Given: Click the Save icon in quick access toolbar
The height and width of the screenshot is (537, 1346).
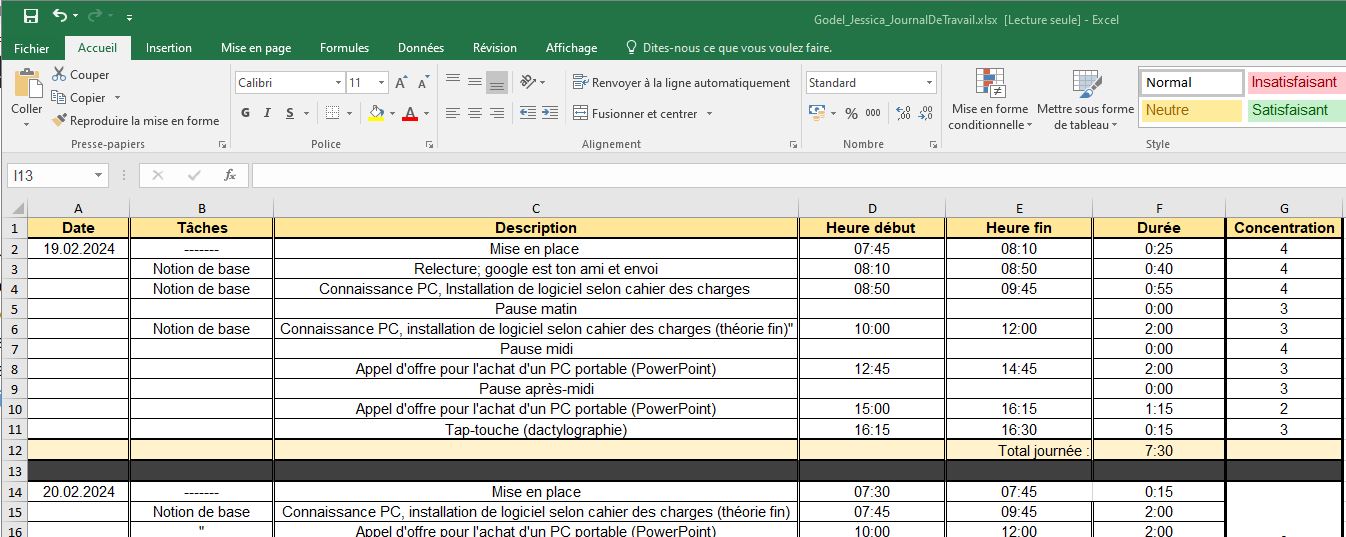Looking at the screenshot, I should pyautogui.click(x=31, y=16).
